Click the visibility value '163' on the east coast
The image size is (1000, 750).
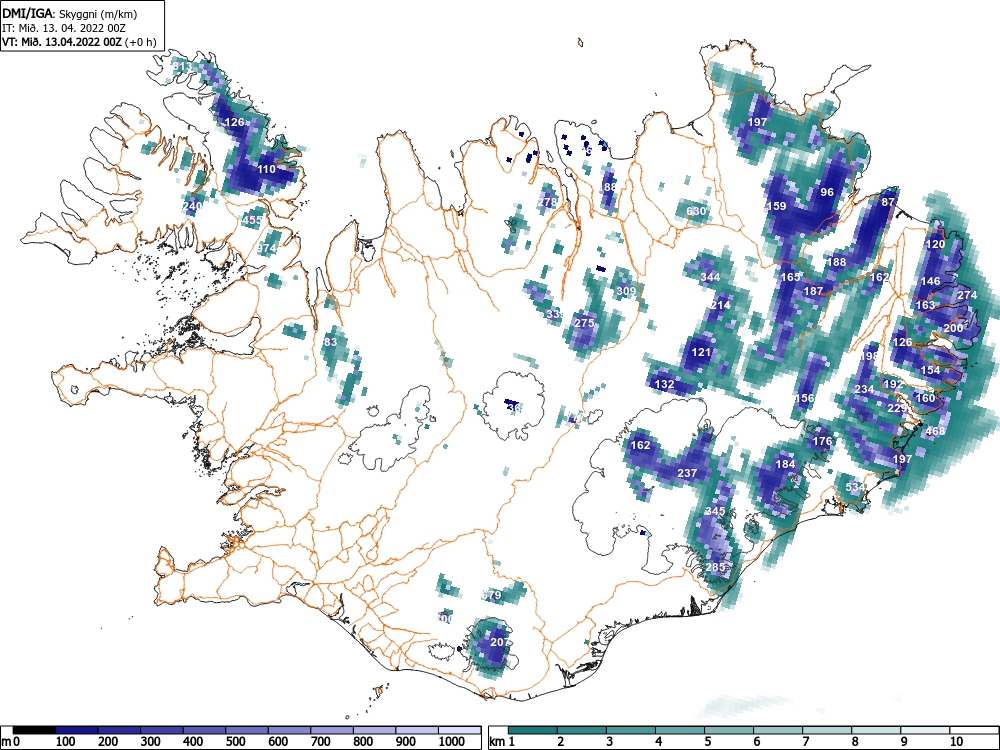coord(925,305)
